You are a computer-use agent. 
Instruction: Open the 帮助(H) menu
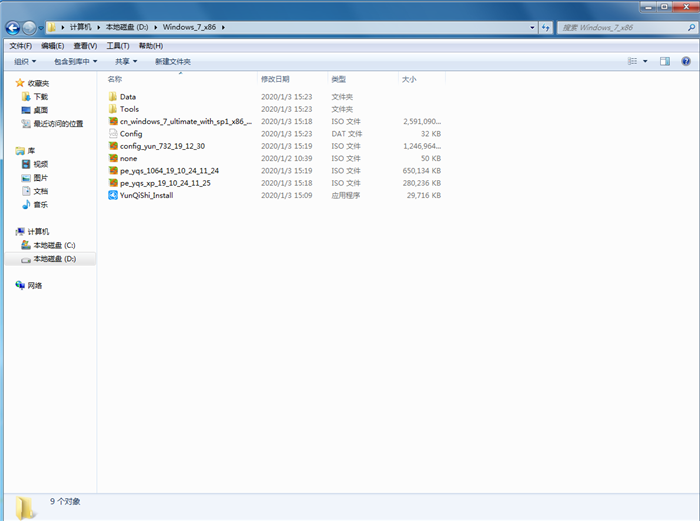(x=151, y=46)
